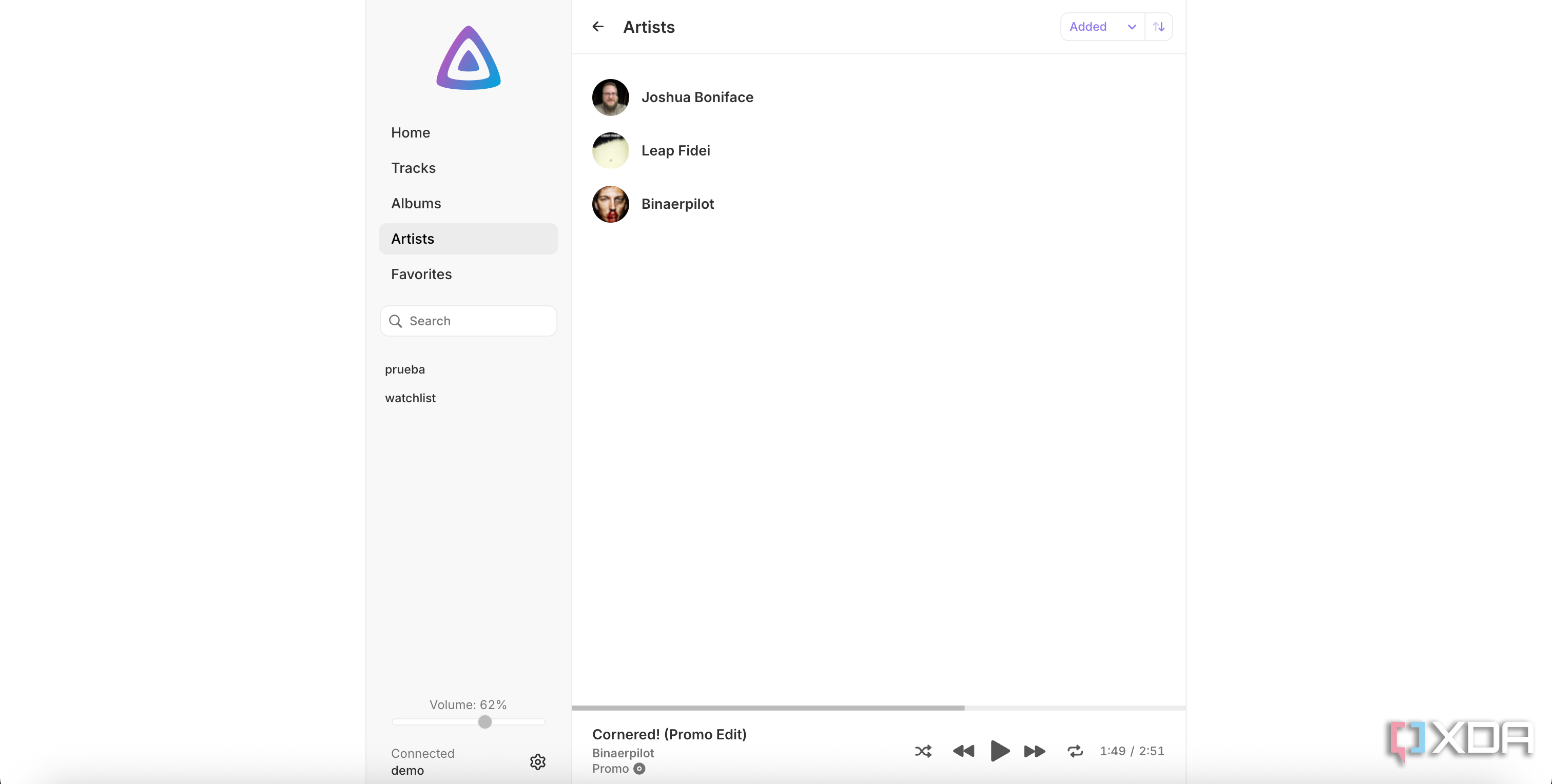
Task: Open Leap Fidei artist avatar
Action: [610, 150]
